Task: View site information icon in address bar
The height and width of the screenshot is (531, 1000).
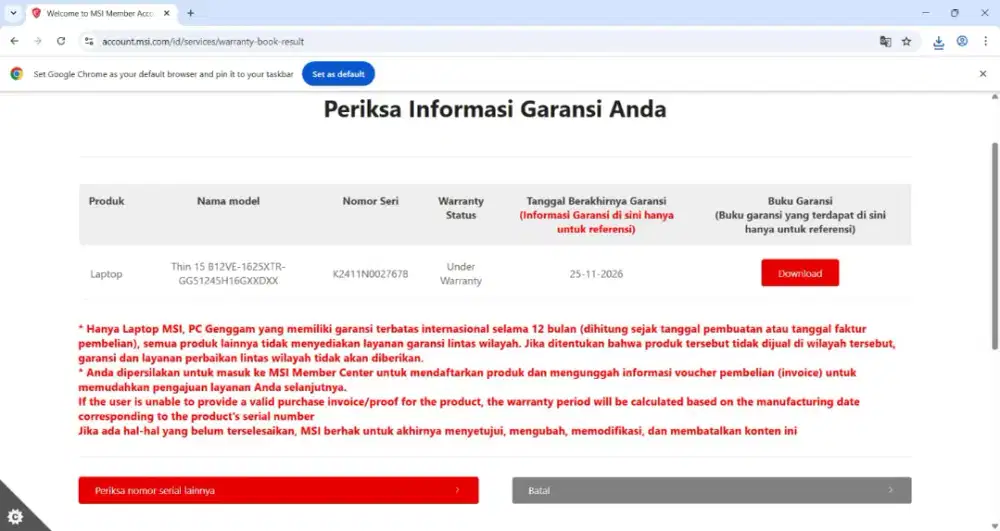Action: point(88,42)
